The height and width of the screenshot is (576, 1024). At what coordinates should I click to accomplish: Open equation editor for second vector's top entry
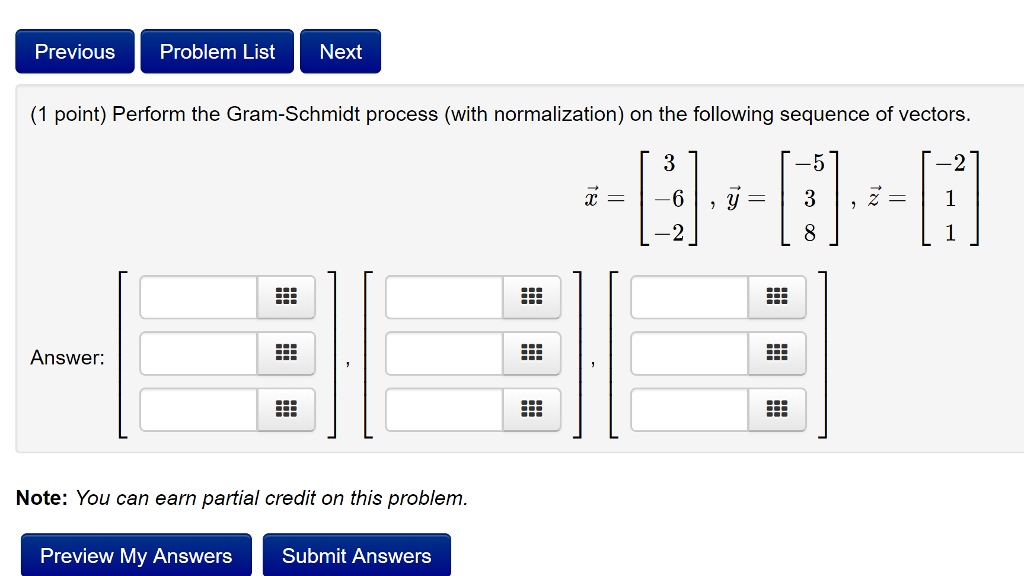tap(532, 297)
